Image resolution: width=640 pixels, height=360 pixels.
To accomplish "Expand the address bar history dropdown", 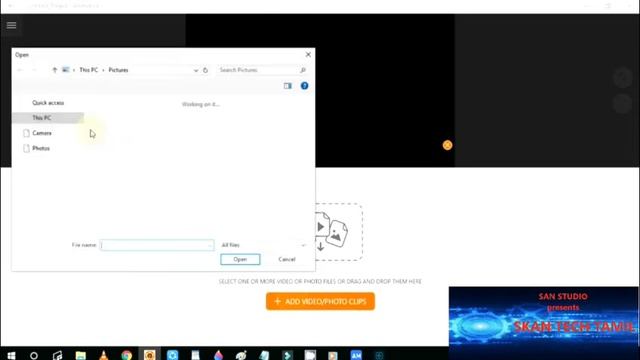I will click(196, 70).
